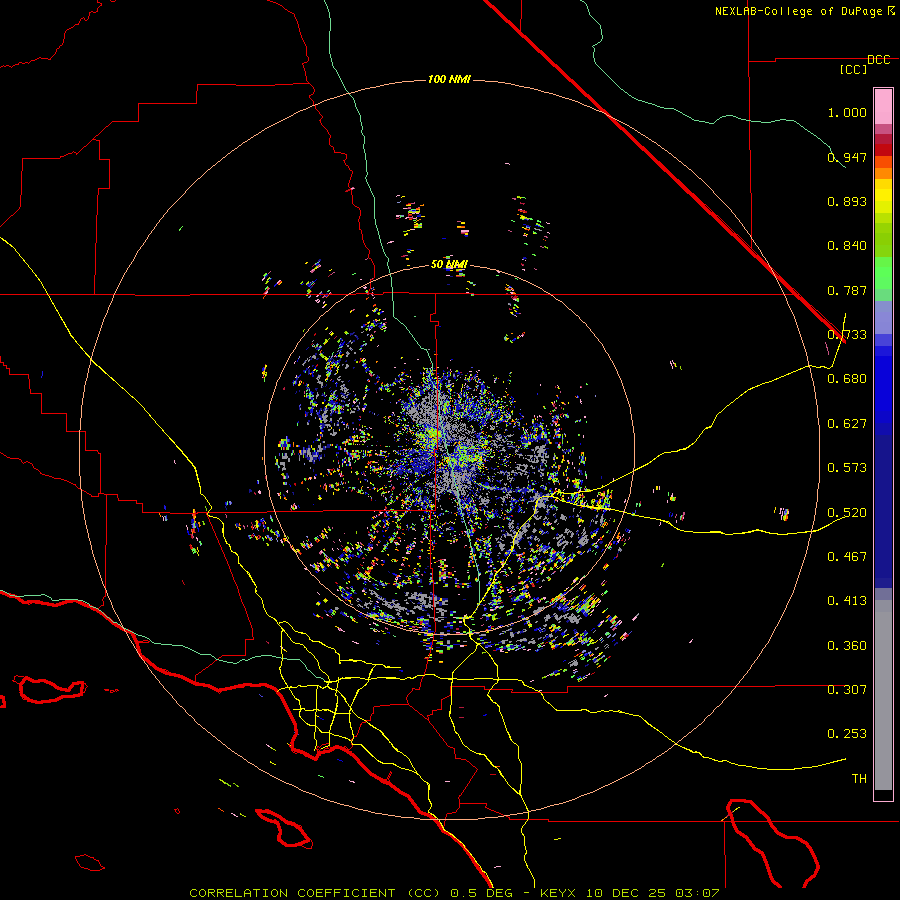Click the 100 NMI range ring label
This screenshot has height=900, width=900.
pyautogui.click(x=449, y=79)
